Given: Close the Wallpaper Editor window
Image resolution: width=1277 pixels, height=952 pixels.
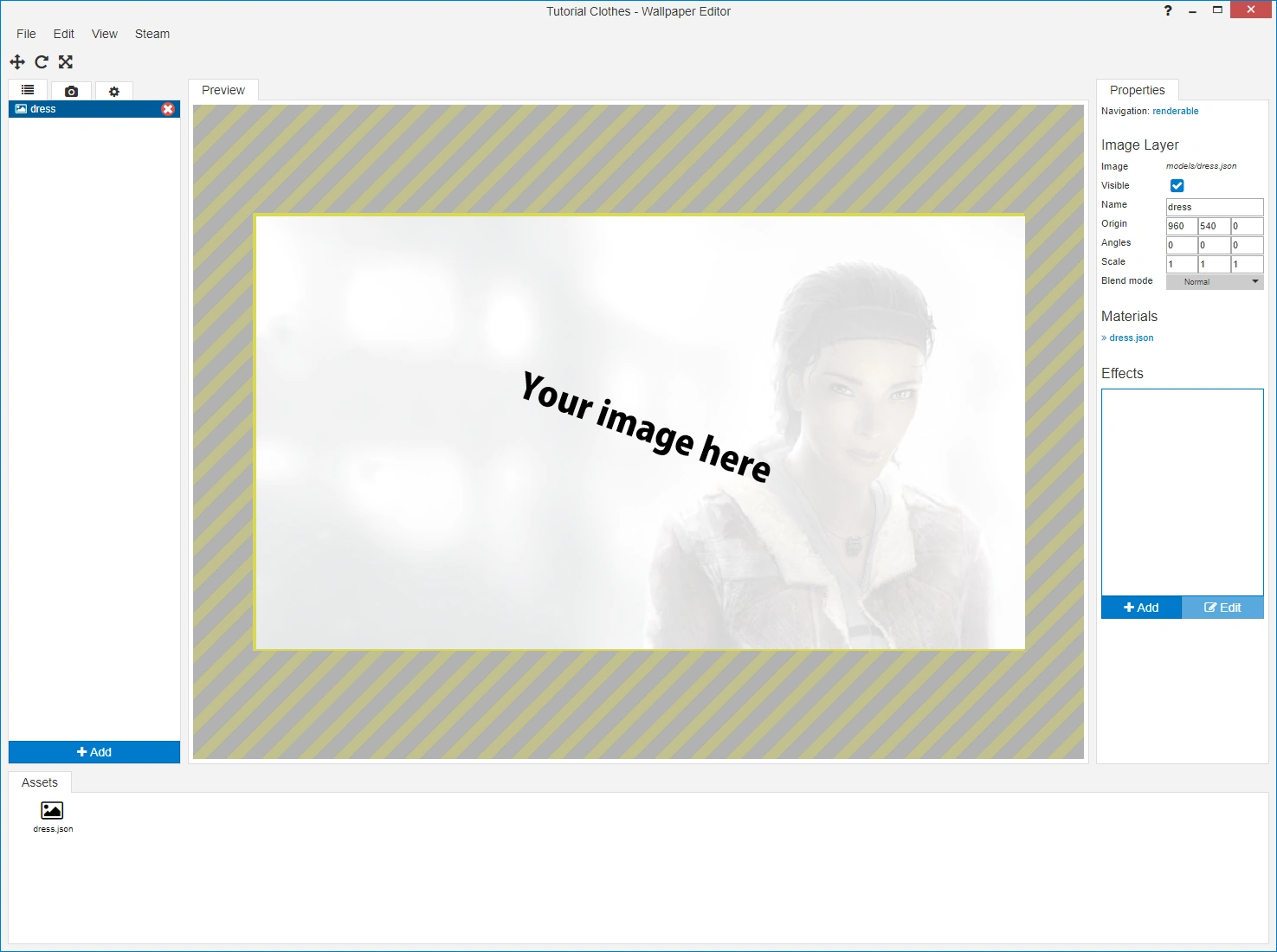Looking at the screenshot, I should 1251,10.
